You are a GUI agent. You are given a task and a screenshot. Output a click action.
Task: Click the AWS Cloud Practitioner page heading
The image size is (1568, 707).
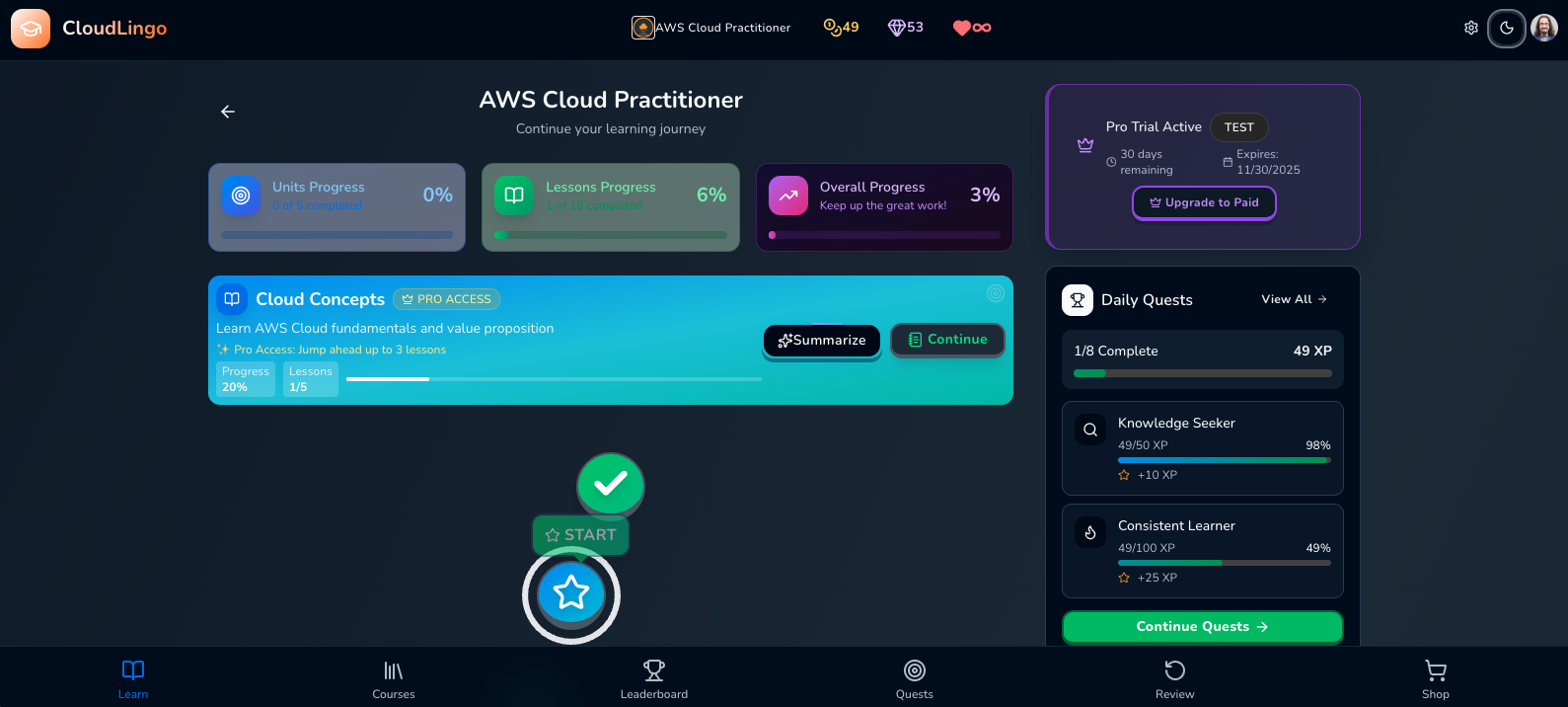pyautogui.click(x=611, y=100)
